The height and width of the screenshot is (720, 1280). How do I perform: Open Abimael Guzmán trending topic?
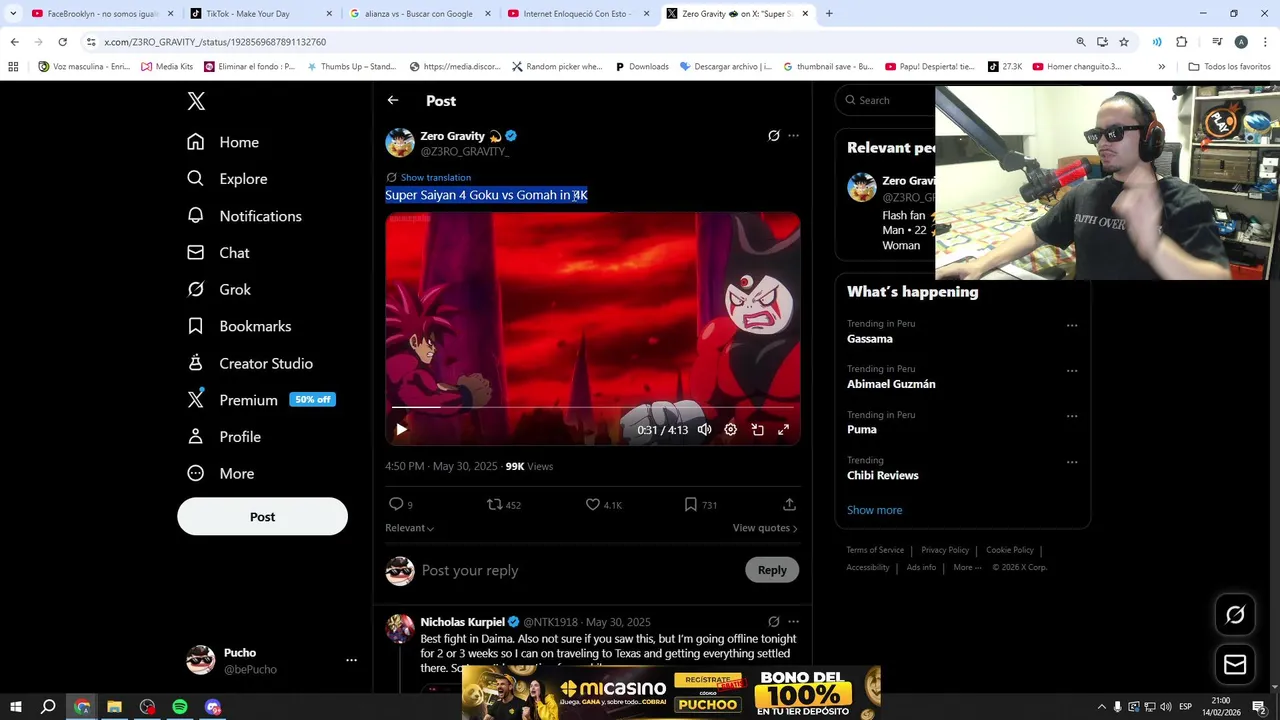point(891,384)
